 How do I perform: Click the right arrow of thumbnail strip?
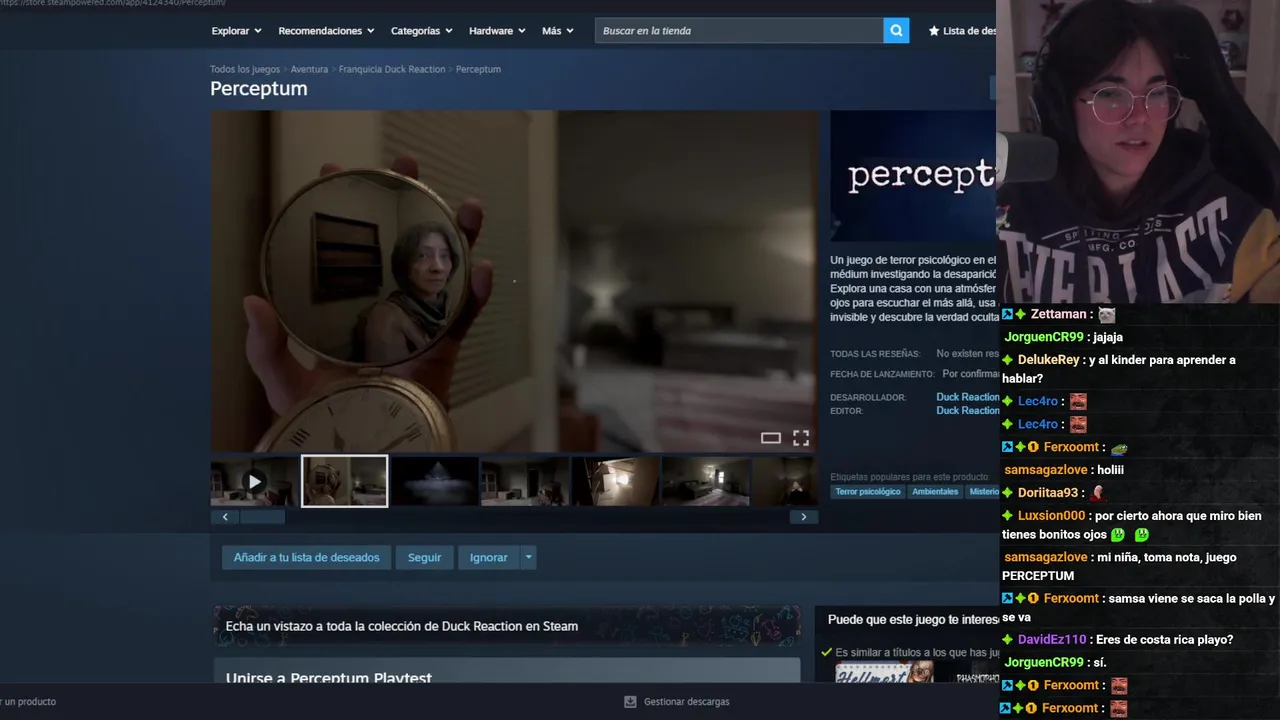[x=803, y=517]
